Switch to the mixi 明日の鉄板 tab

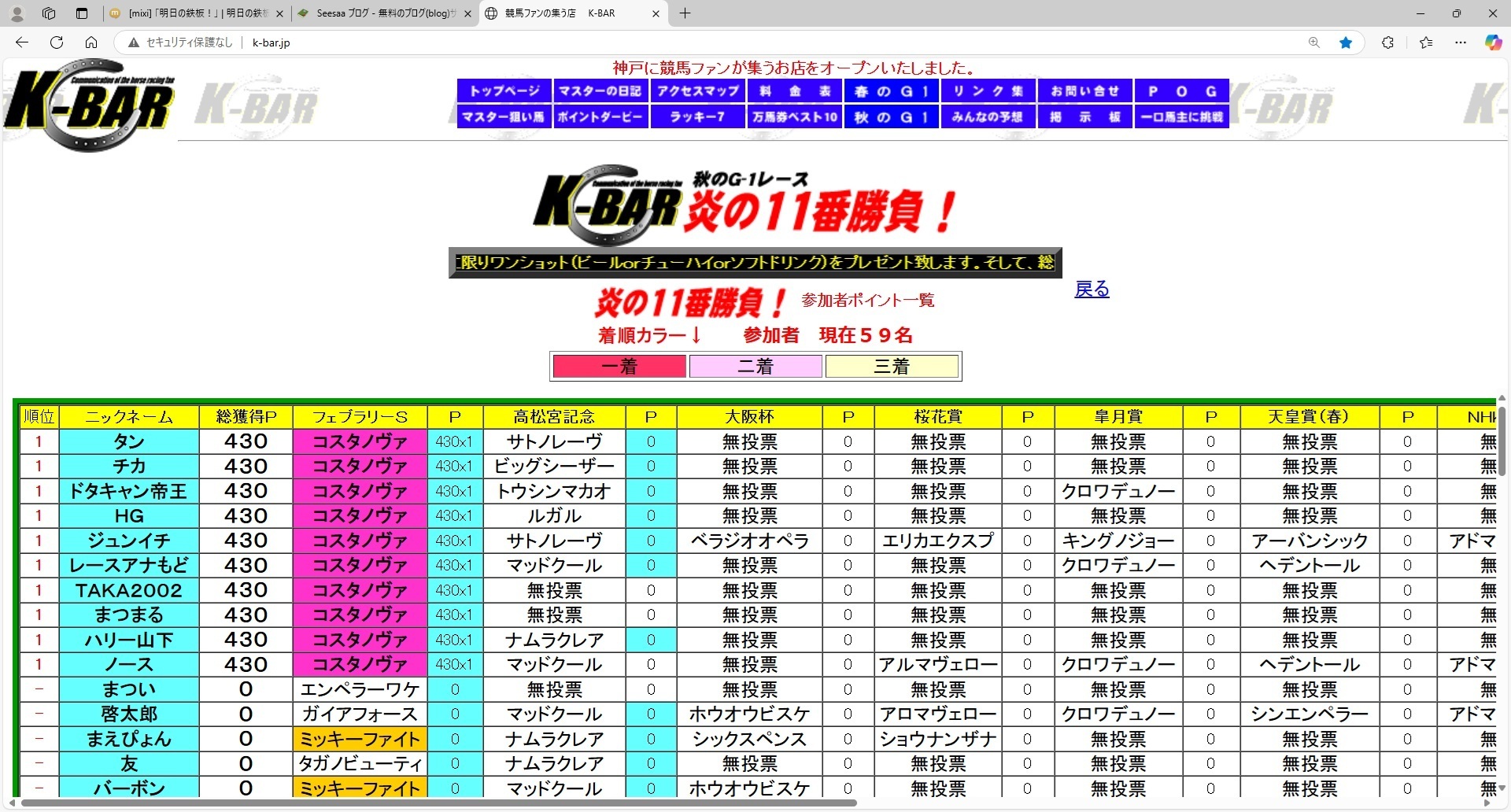(197, 13)
